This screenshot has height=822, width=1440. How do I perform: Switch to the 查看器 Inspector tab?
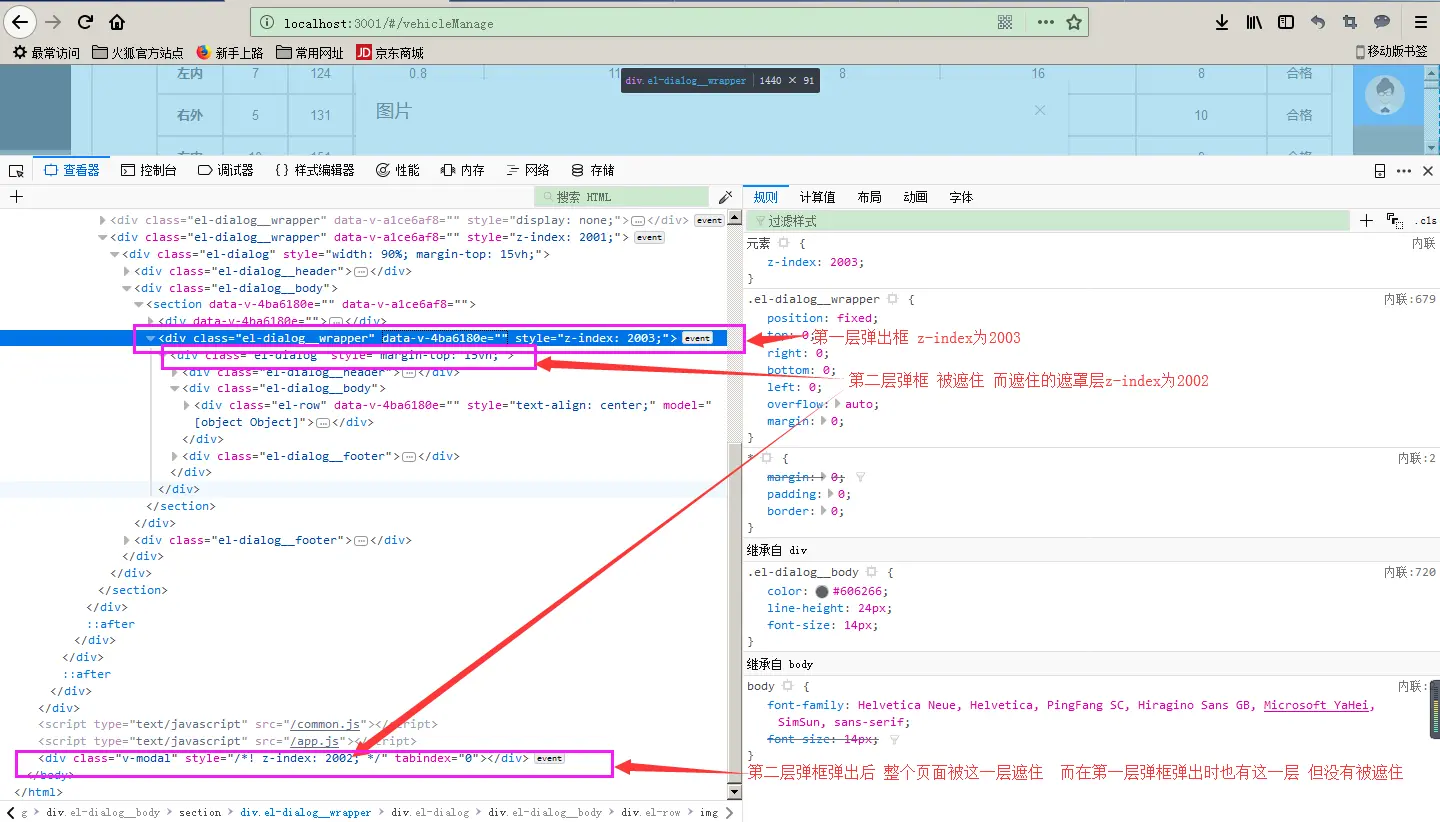pos(72,171)
